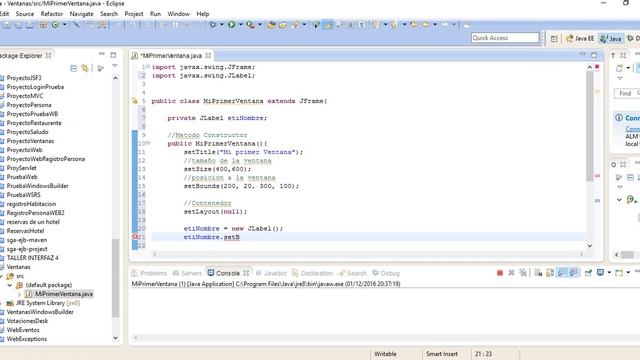Select ProyectoVentanas in Package Explorer
This screenshot has height=360, width=640.
(x=30, y=141)
